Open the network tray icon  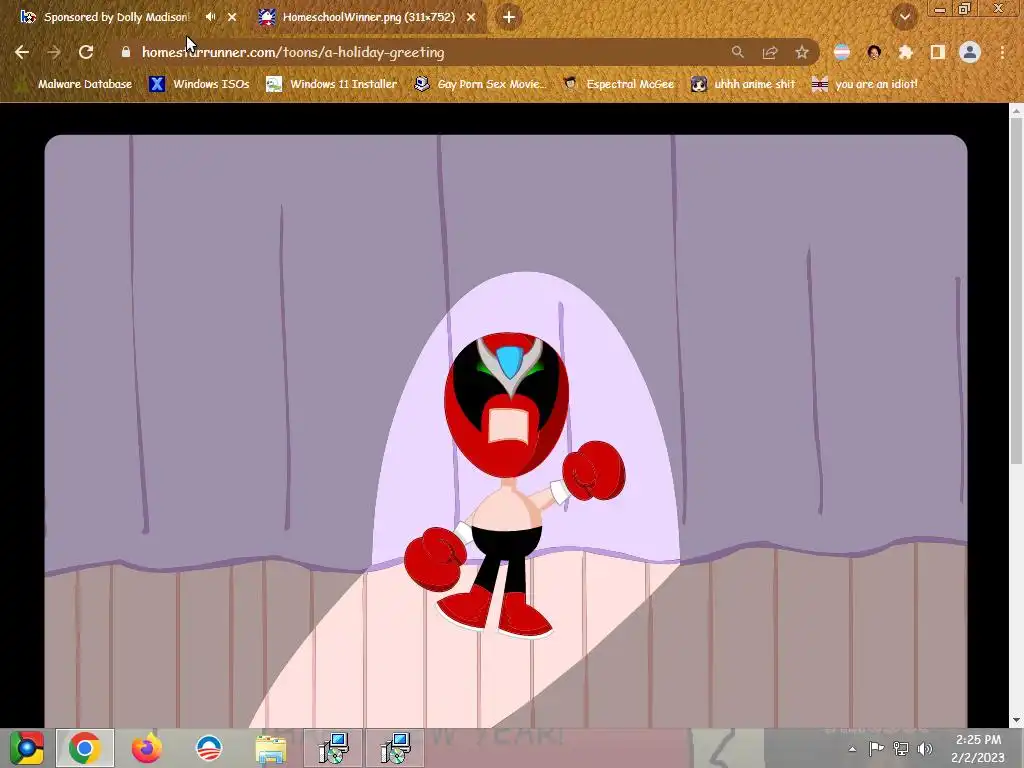[x=901, y=749]
